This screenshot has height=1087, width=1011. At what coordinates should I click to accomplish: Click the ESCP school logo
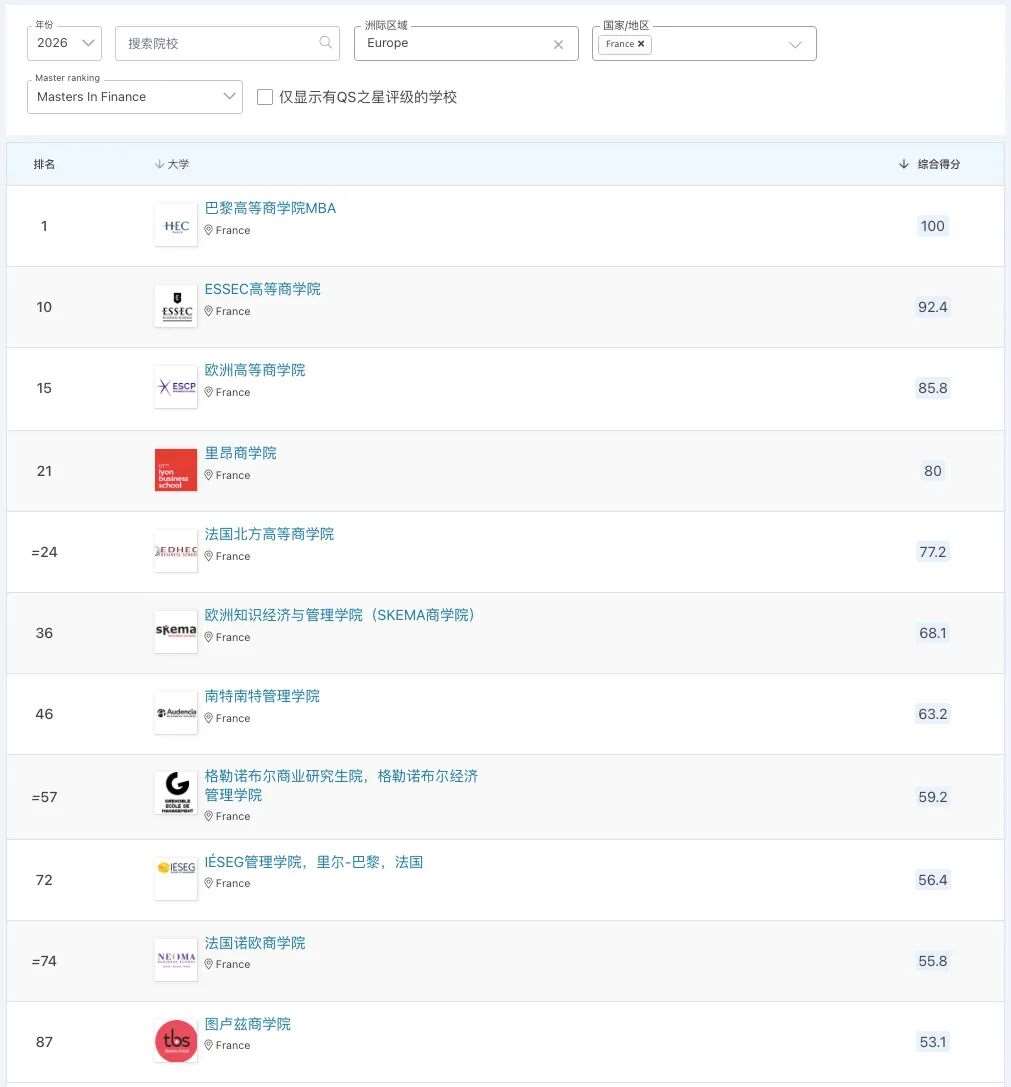[176, 387]
